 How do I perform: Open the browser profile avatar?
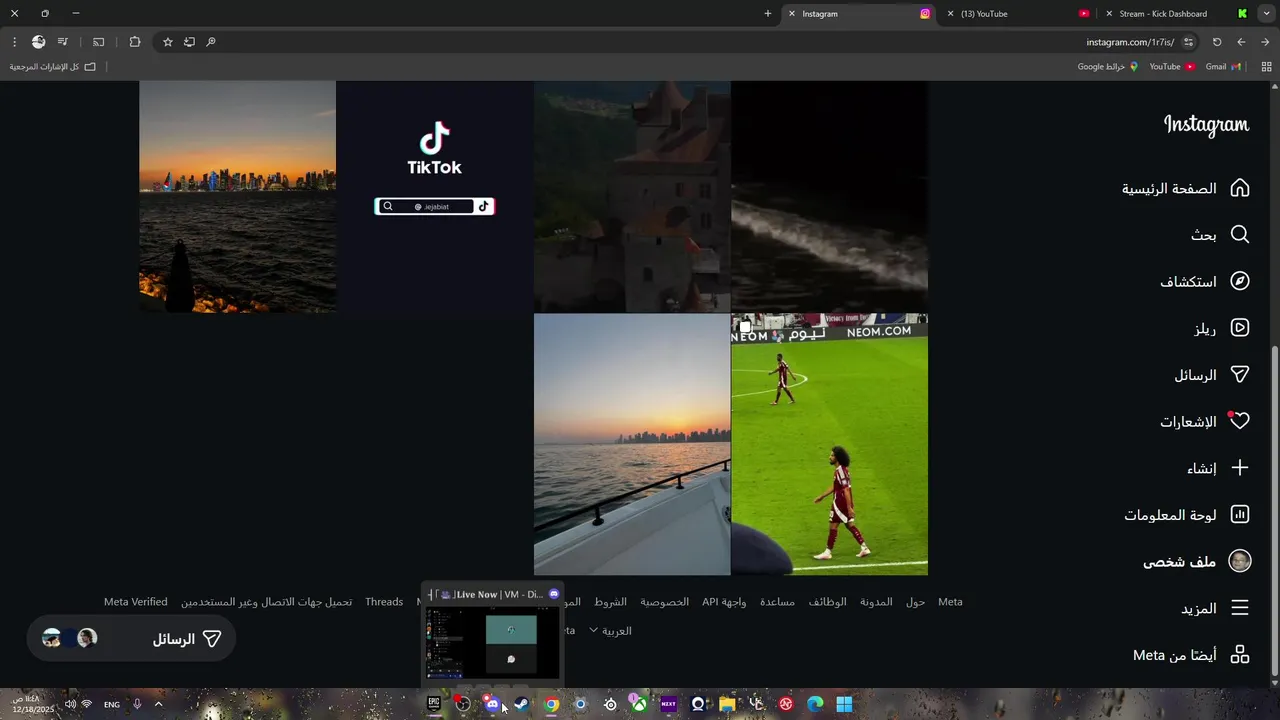tap(38, 42)
